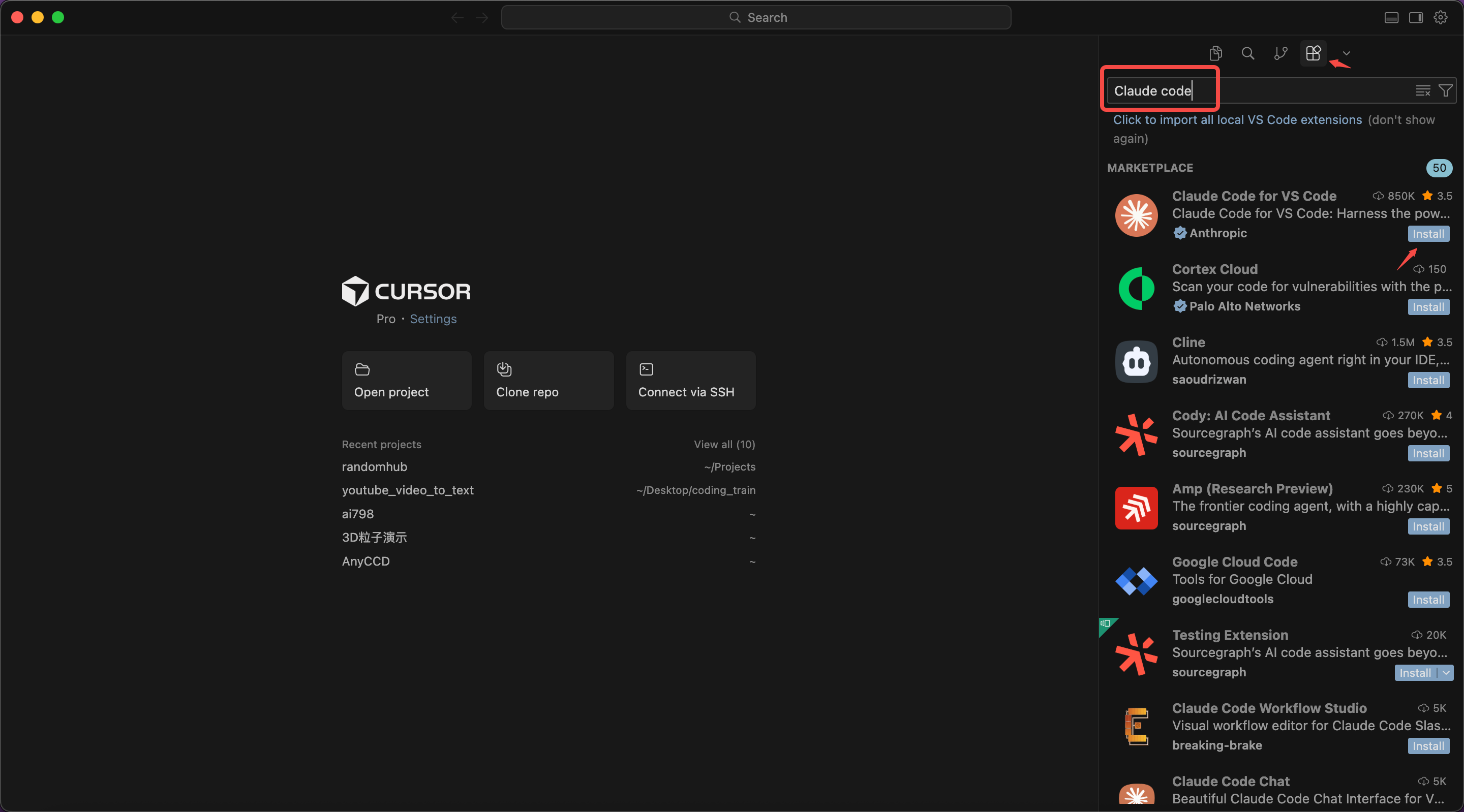Select the Cortex Cloud title
The width and height of the screenshot is (1464, 812).
pos(1214,269)
